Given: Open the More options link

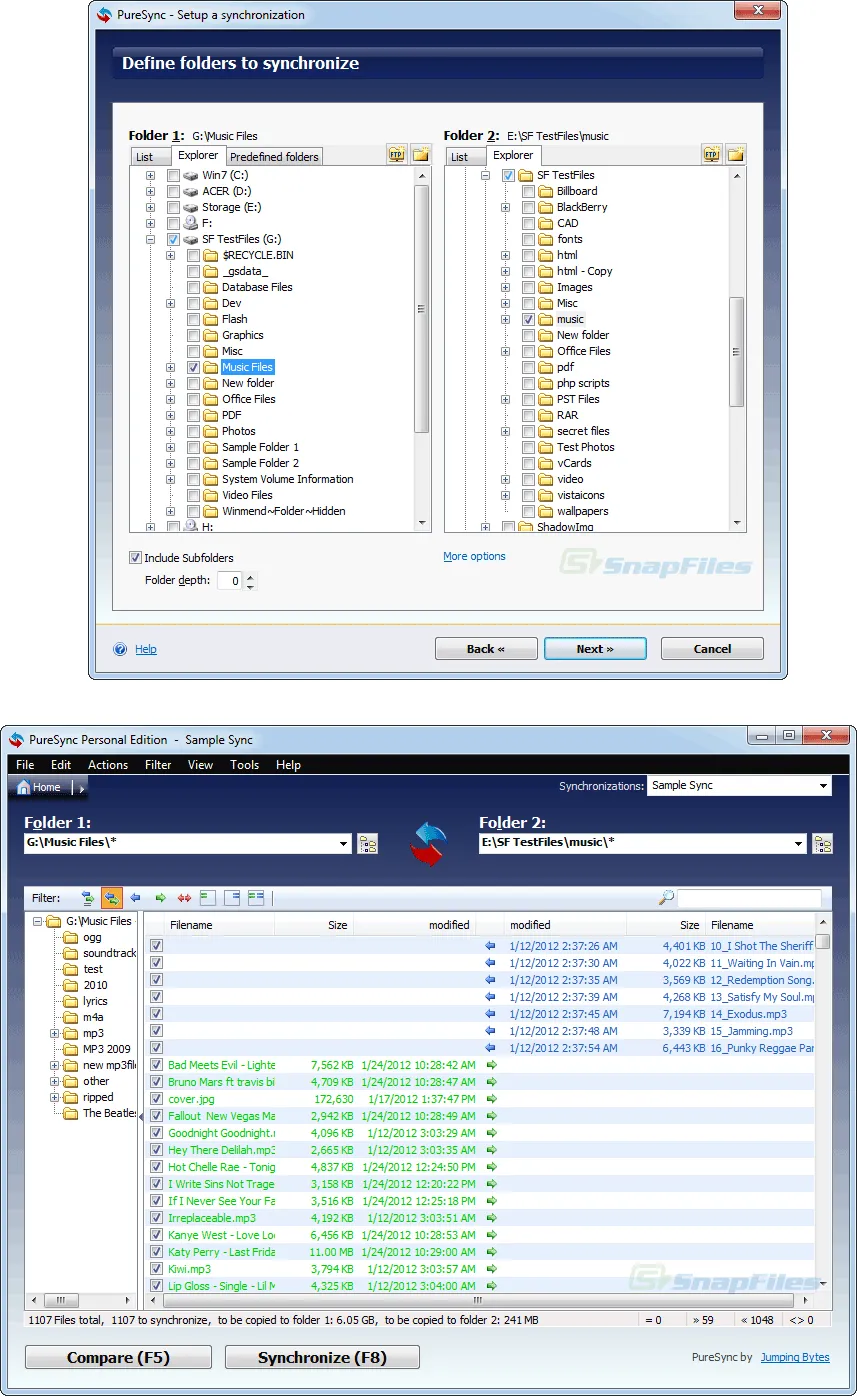Looking at the screenshot, I should (x=474, y=556).
